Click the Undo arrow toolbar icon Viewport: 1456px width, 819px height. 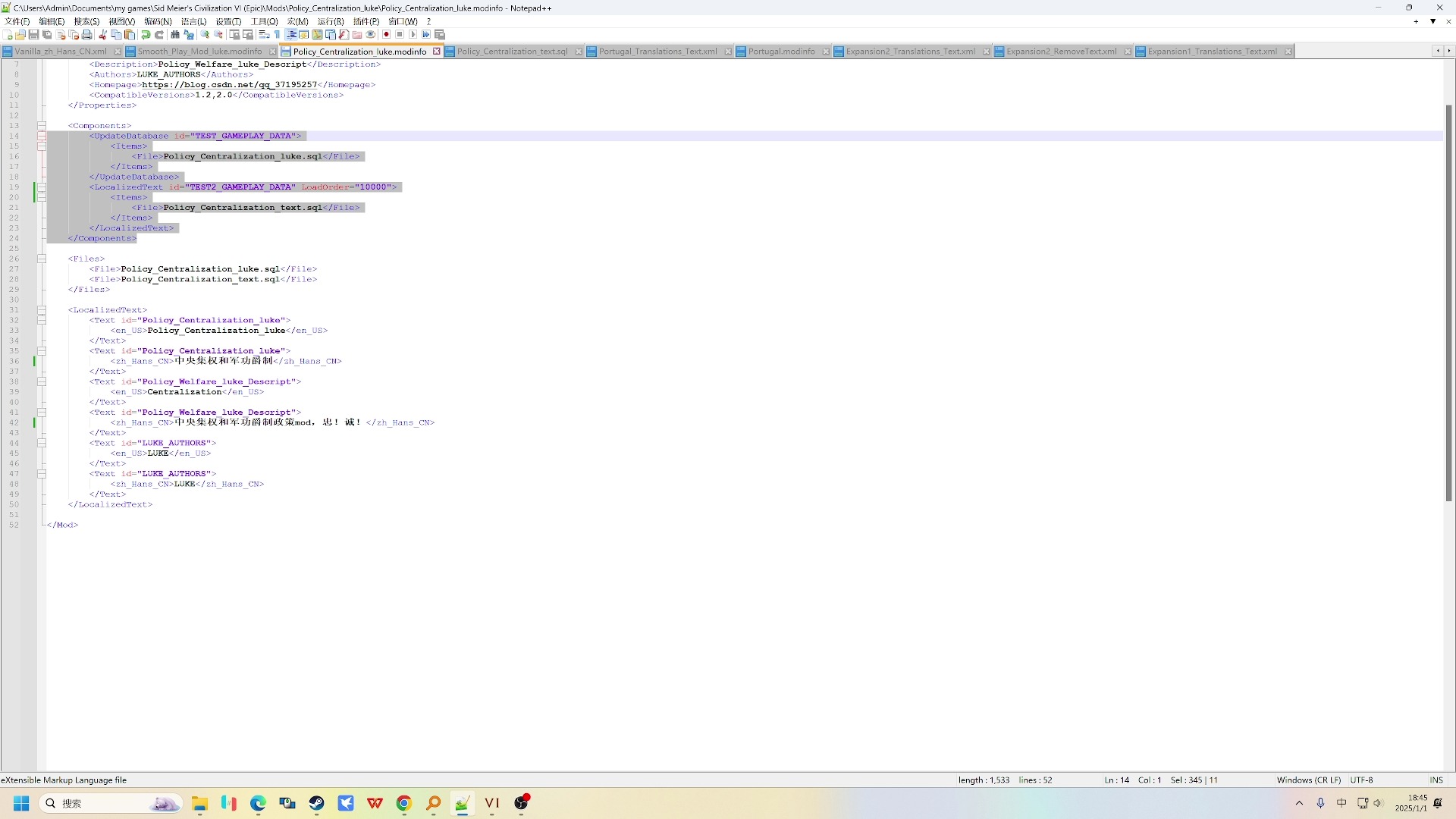[146, 35]
